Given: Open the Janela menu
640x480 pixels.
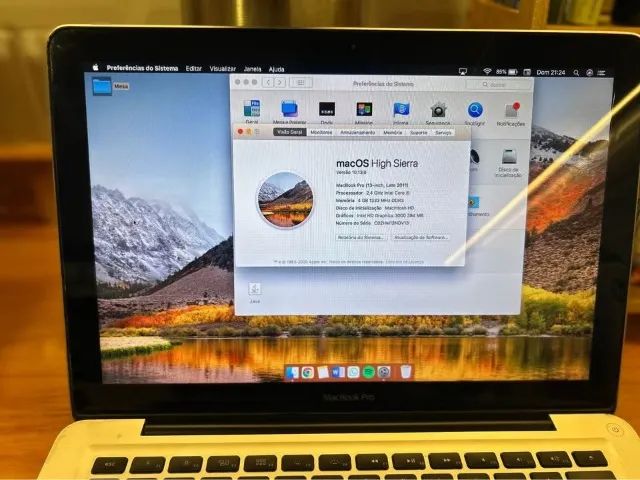Looking at the screenshot, I should tap(252, 69).
